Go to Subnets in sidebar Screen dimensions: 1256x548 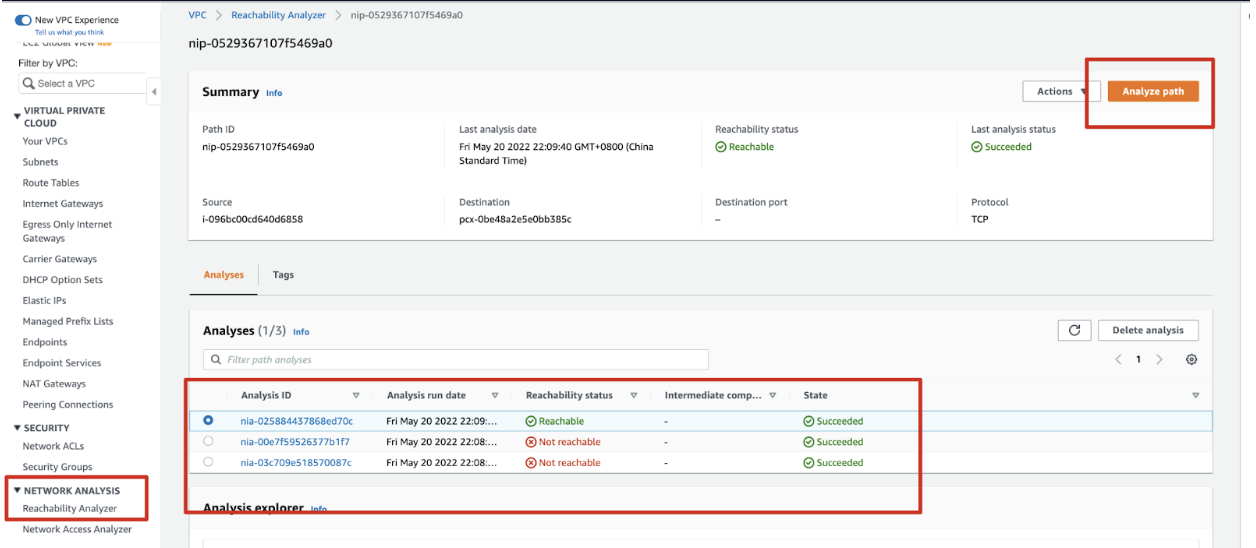[x=41, y=162]
